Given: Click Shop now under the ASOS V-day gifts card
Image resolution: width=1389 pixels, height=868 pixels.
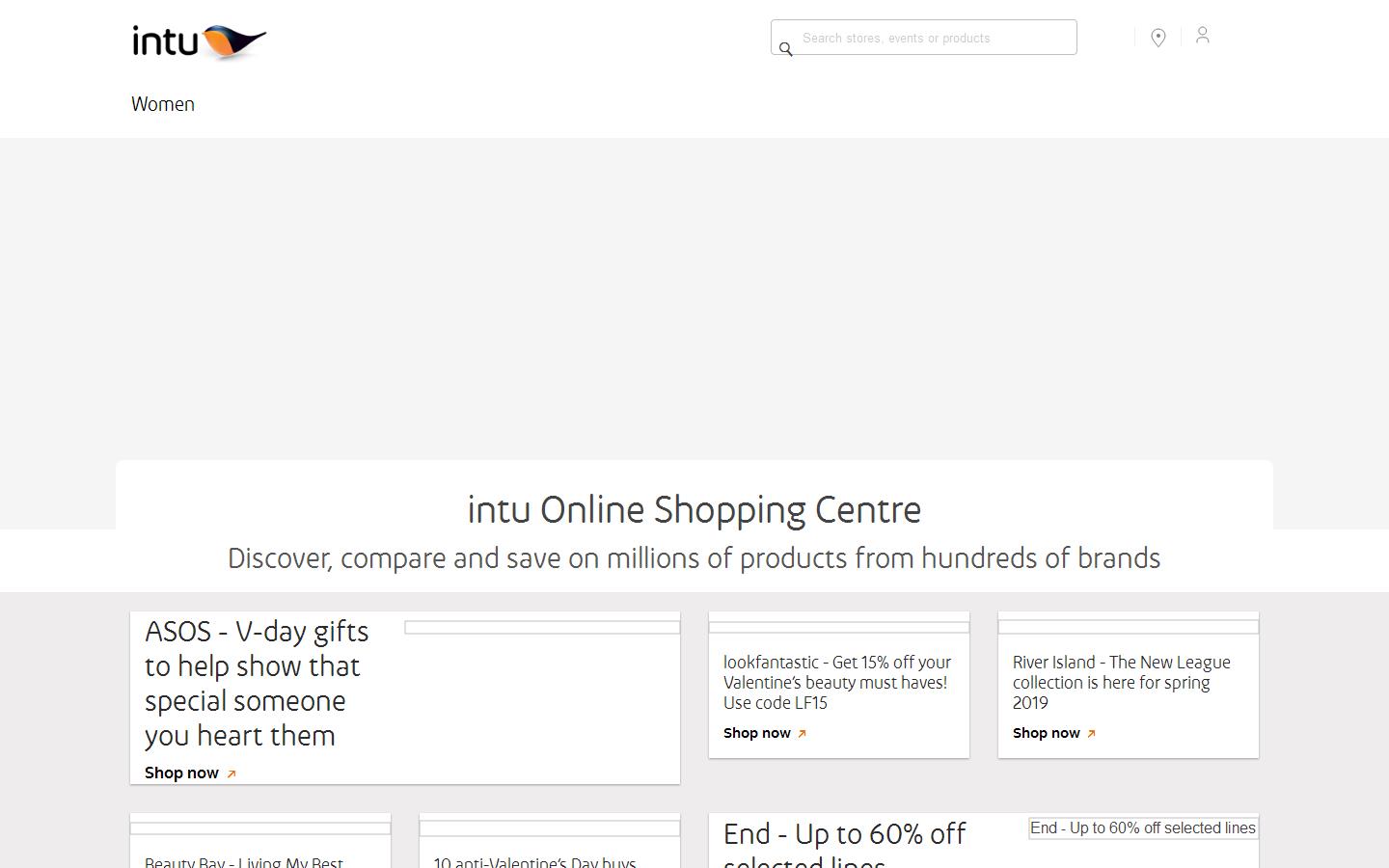Looking at the screenshot, I should click(181, 773).
